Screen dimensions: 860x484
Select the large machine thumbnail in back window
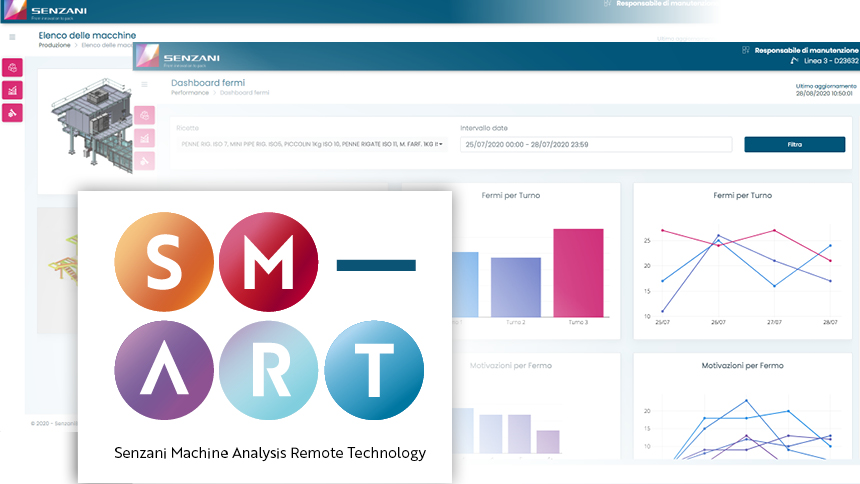pyautogui.click(x=92, y=126)
